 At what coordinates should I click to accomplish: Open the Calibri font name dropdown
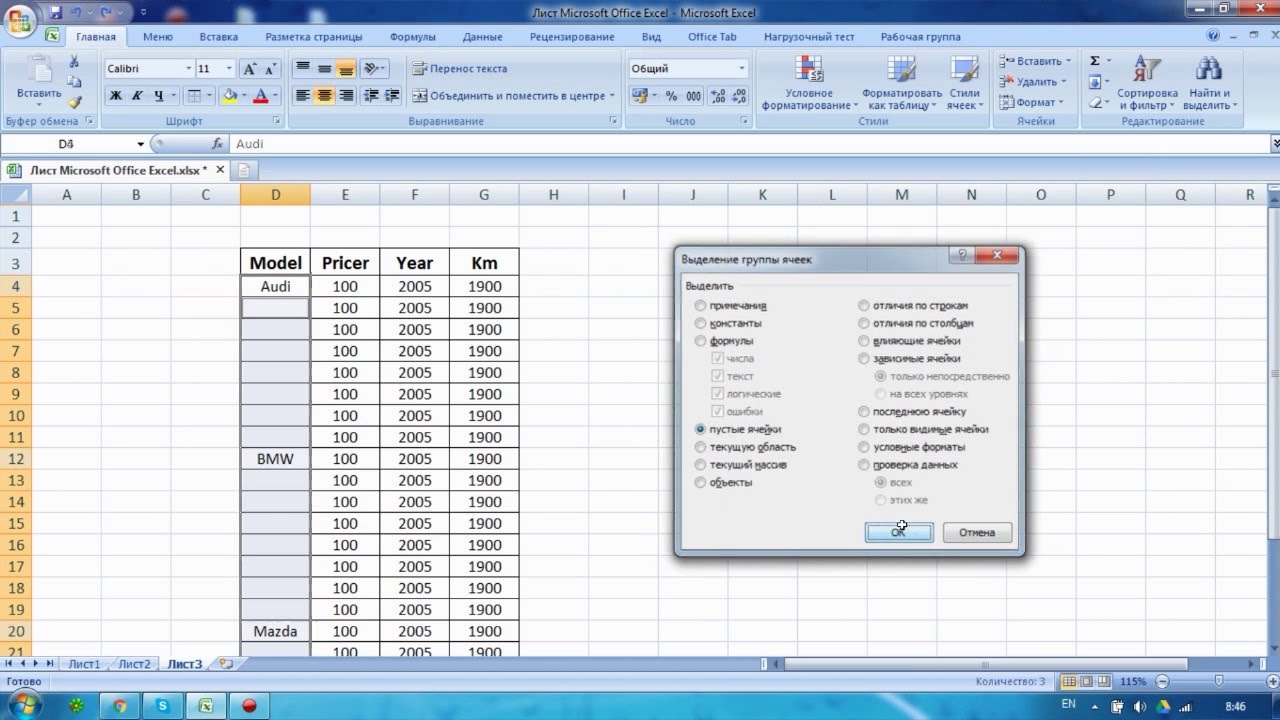coord(188,69)
